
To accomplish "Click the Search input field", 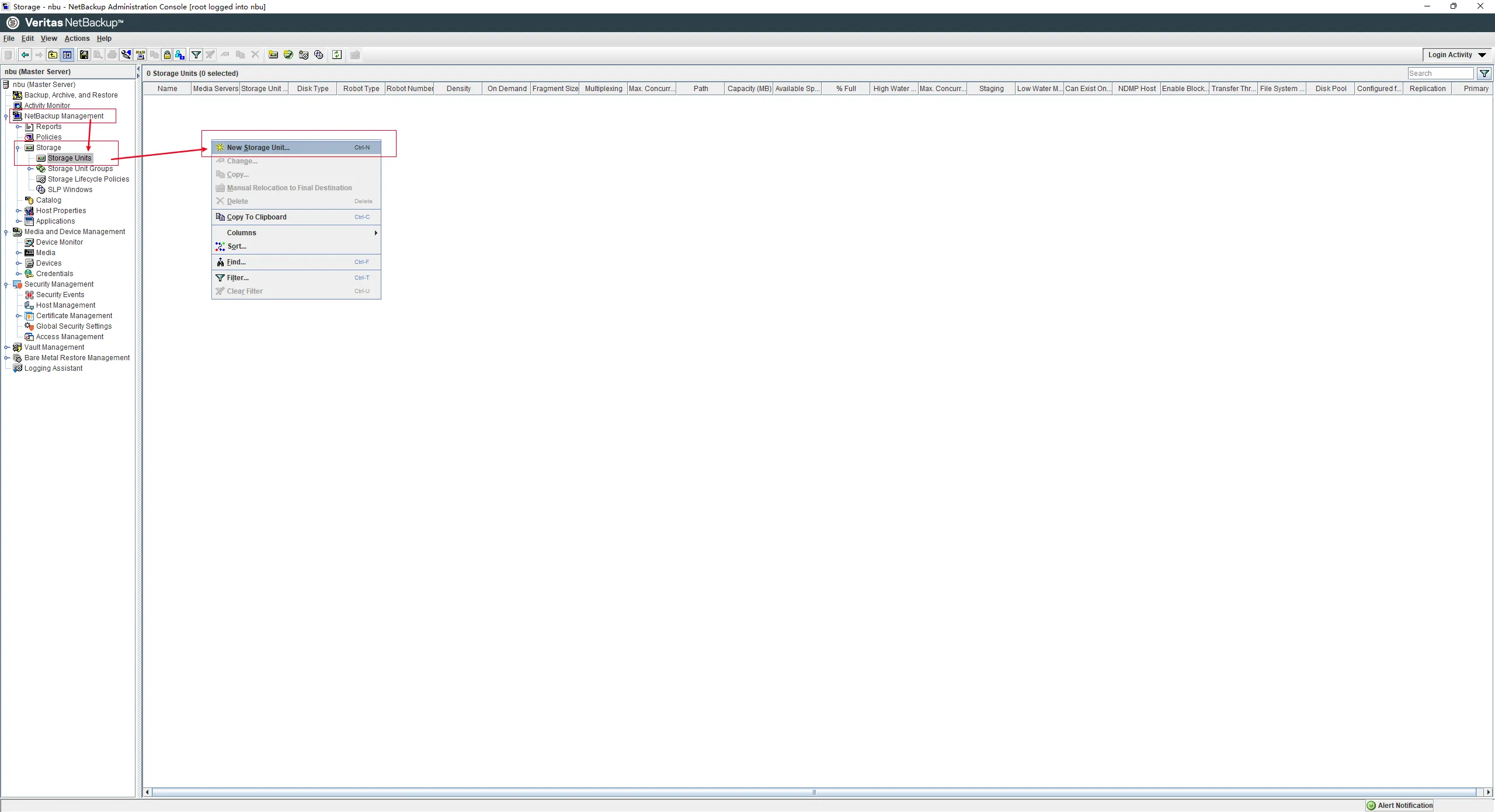I will click(x=1440, y=74).
